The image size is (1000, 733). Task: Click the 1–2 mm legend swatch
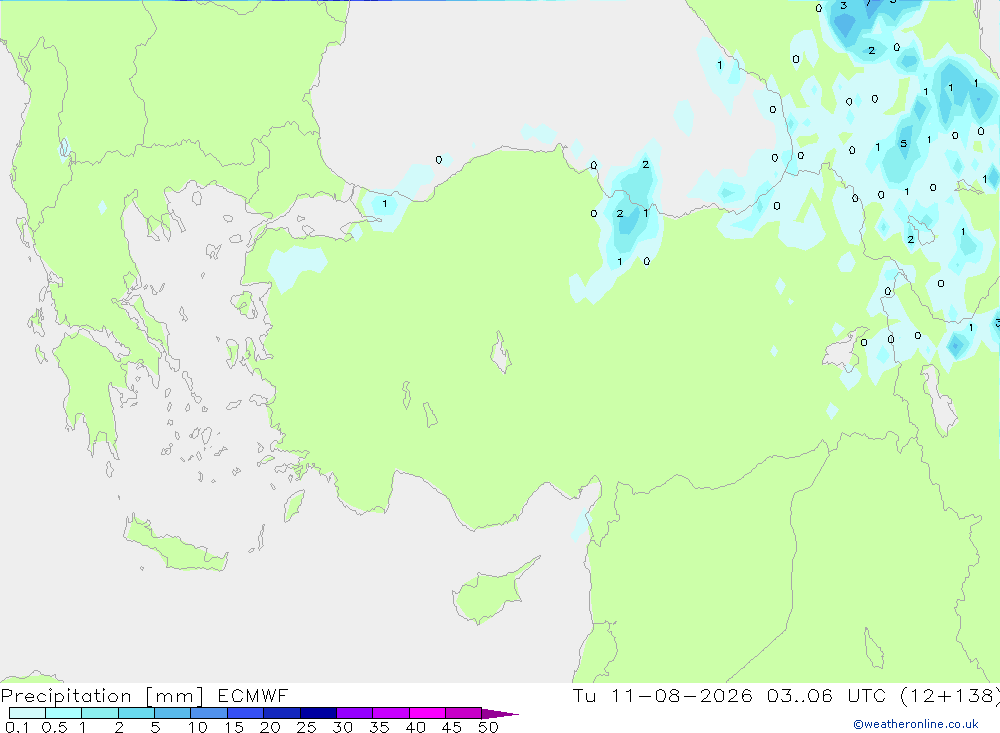(x=100, y=713)
